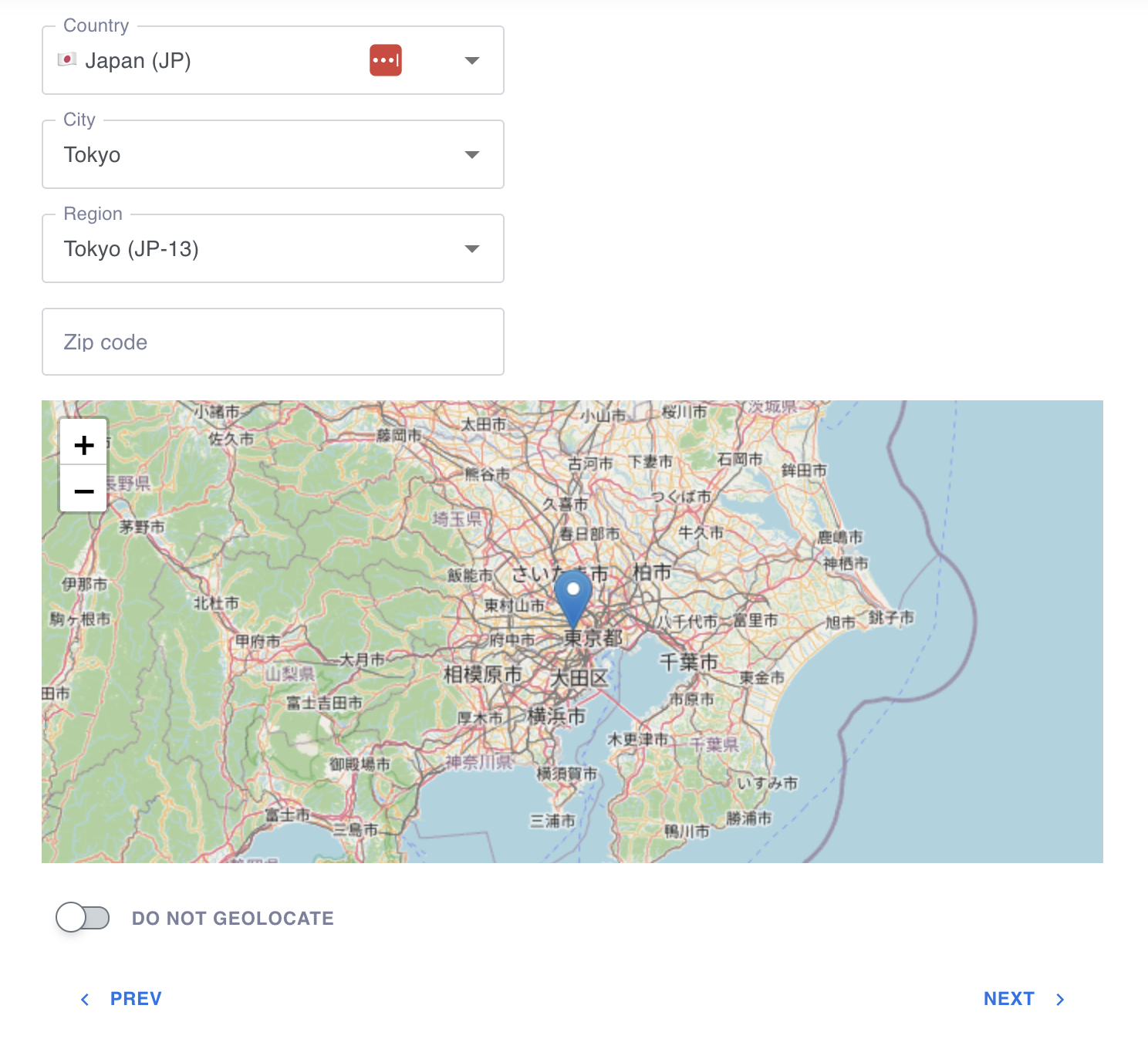Click the 茅野市 label on the map
1148x1049 pixels.
[x=142, y=527]
